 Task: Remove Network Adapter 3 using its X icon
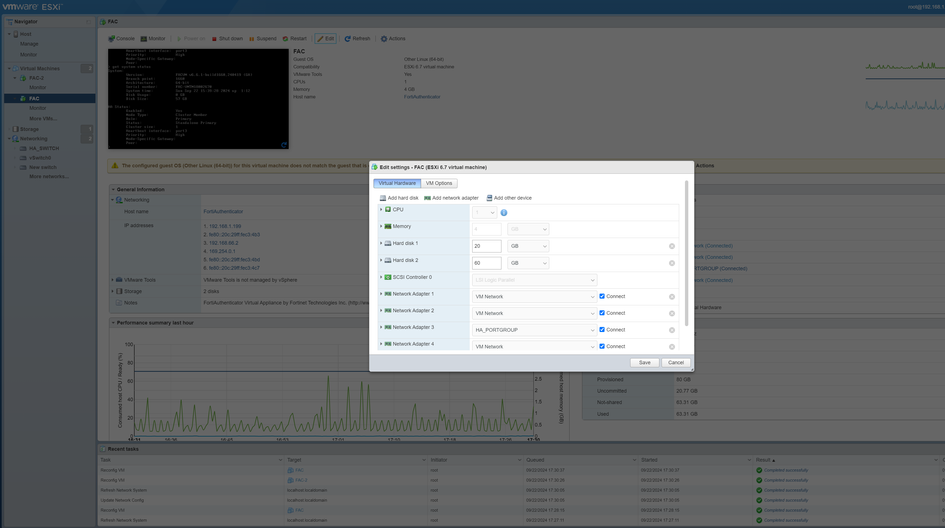point(672,330)
